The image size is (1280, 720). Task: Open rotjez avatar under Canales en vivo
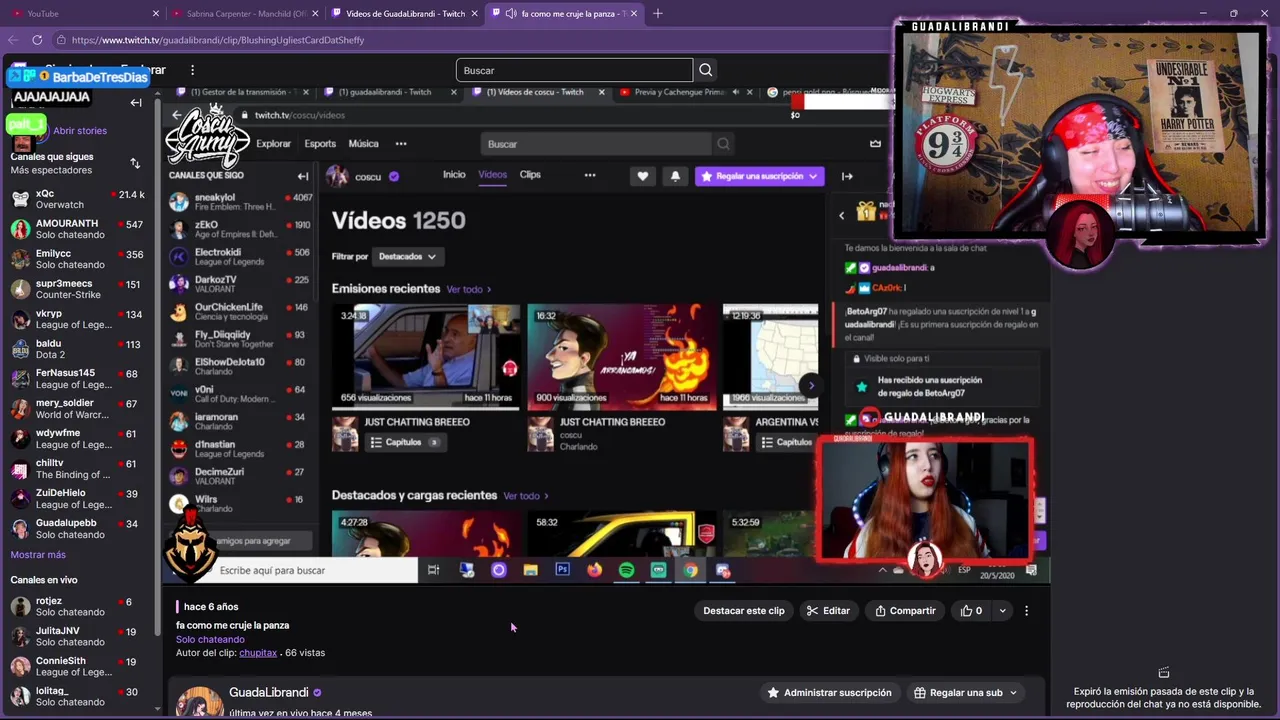pos(20,607)
